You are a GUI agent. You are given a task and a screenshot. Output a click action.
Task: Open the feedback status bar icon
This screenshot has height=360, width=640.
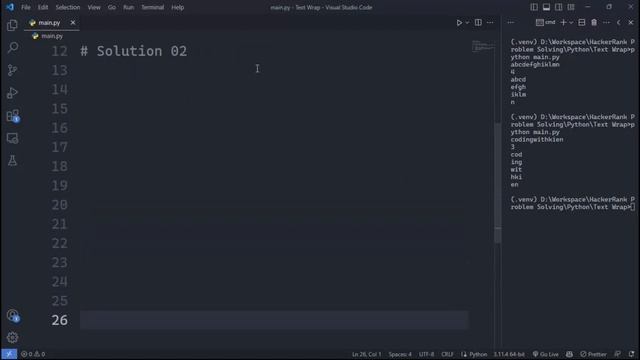618,354
